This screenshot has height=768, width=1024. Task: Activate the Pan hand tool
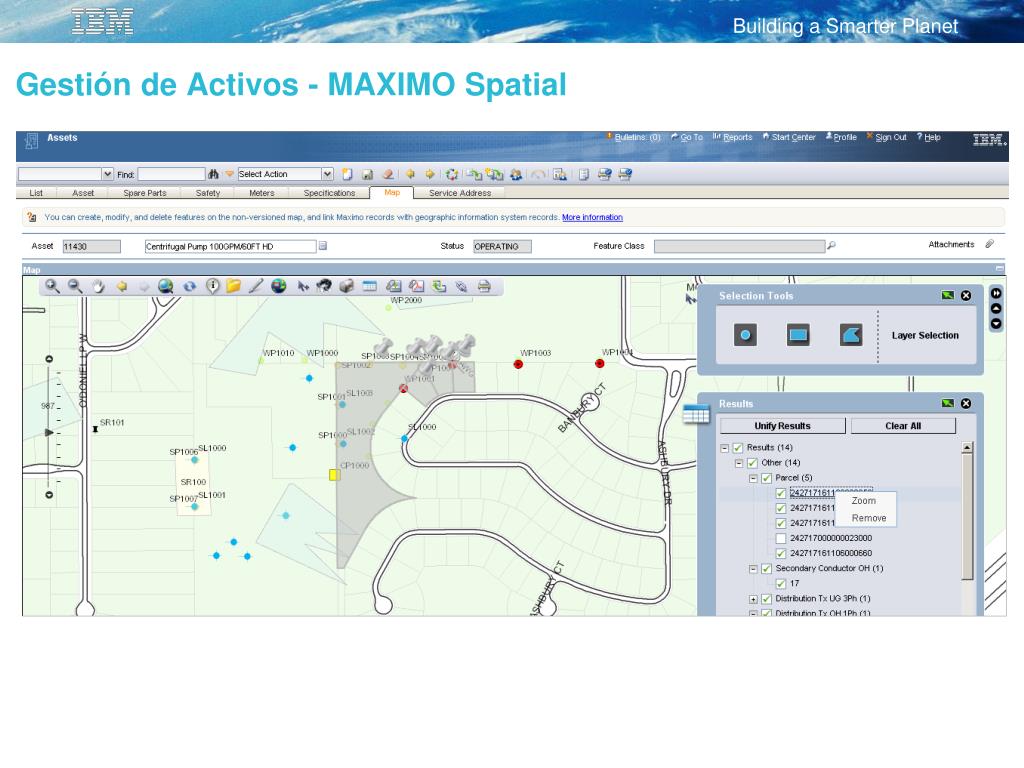[x=98, y=287]
